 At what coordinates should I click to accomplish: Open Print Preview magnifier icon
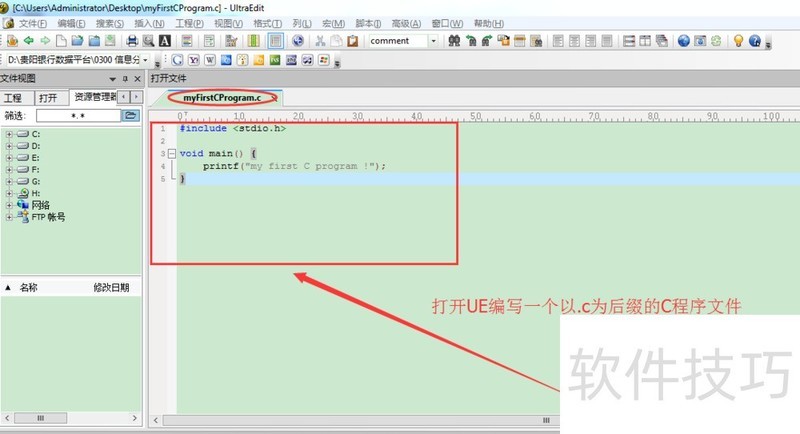point(148,41)
